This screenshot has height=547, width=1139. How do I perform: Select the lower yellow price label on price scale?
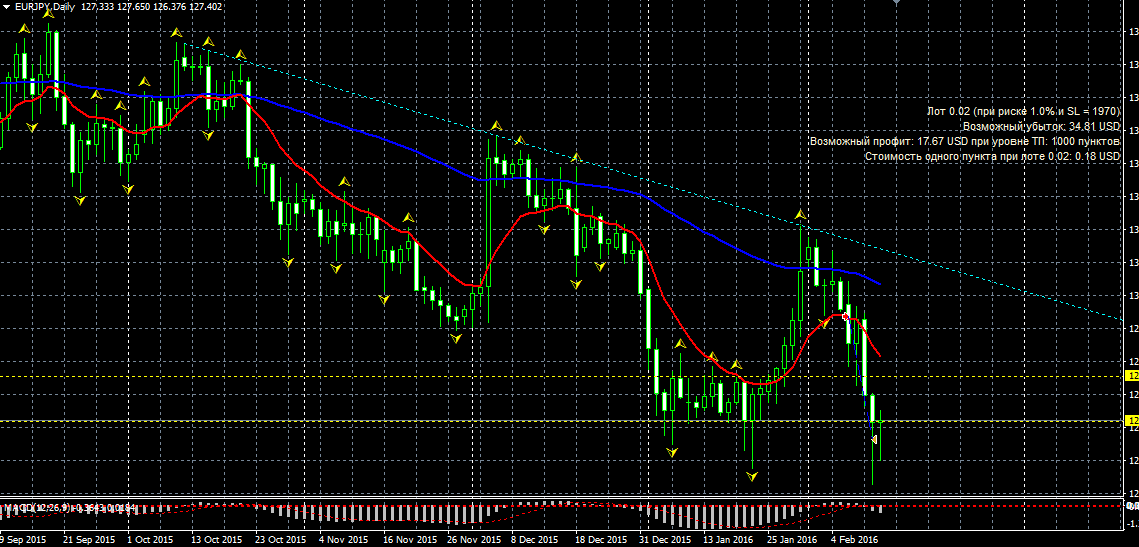click(x=1131, y=421)
